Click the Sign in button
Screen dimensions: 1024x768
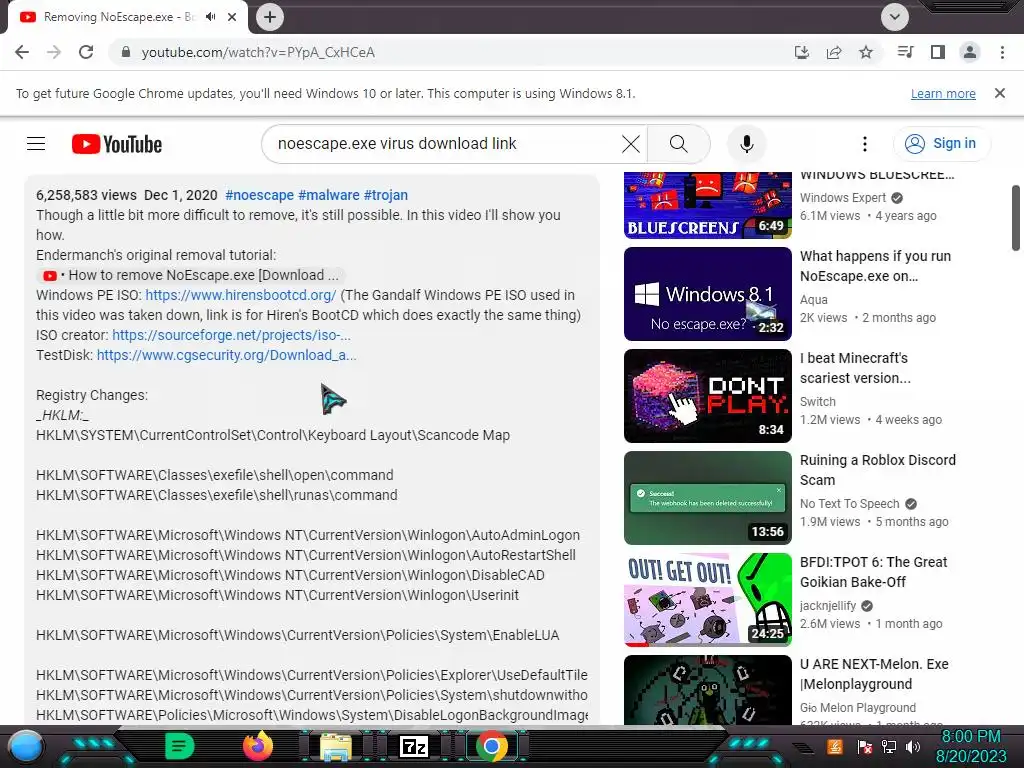click(941, 144)
